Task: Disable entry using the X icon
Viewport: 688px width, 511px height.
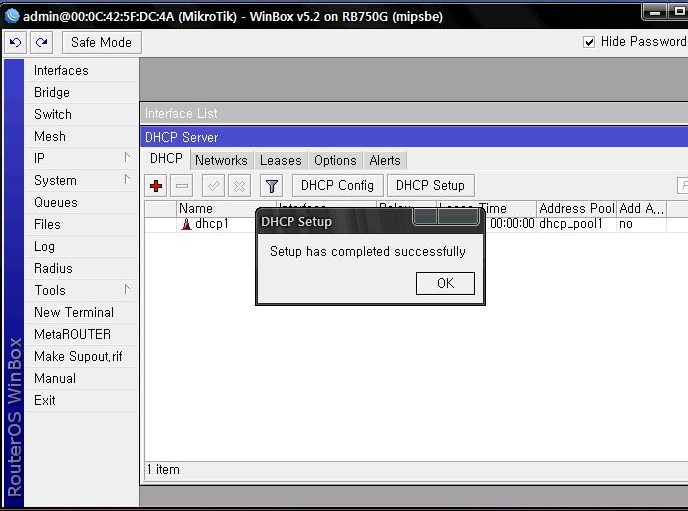Action: coord(239,186)
